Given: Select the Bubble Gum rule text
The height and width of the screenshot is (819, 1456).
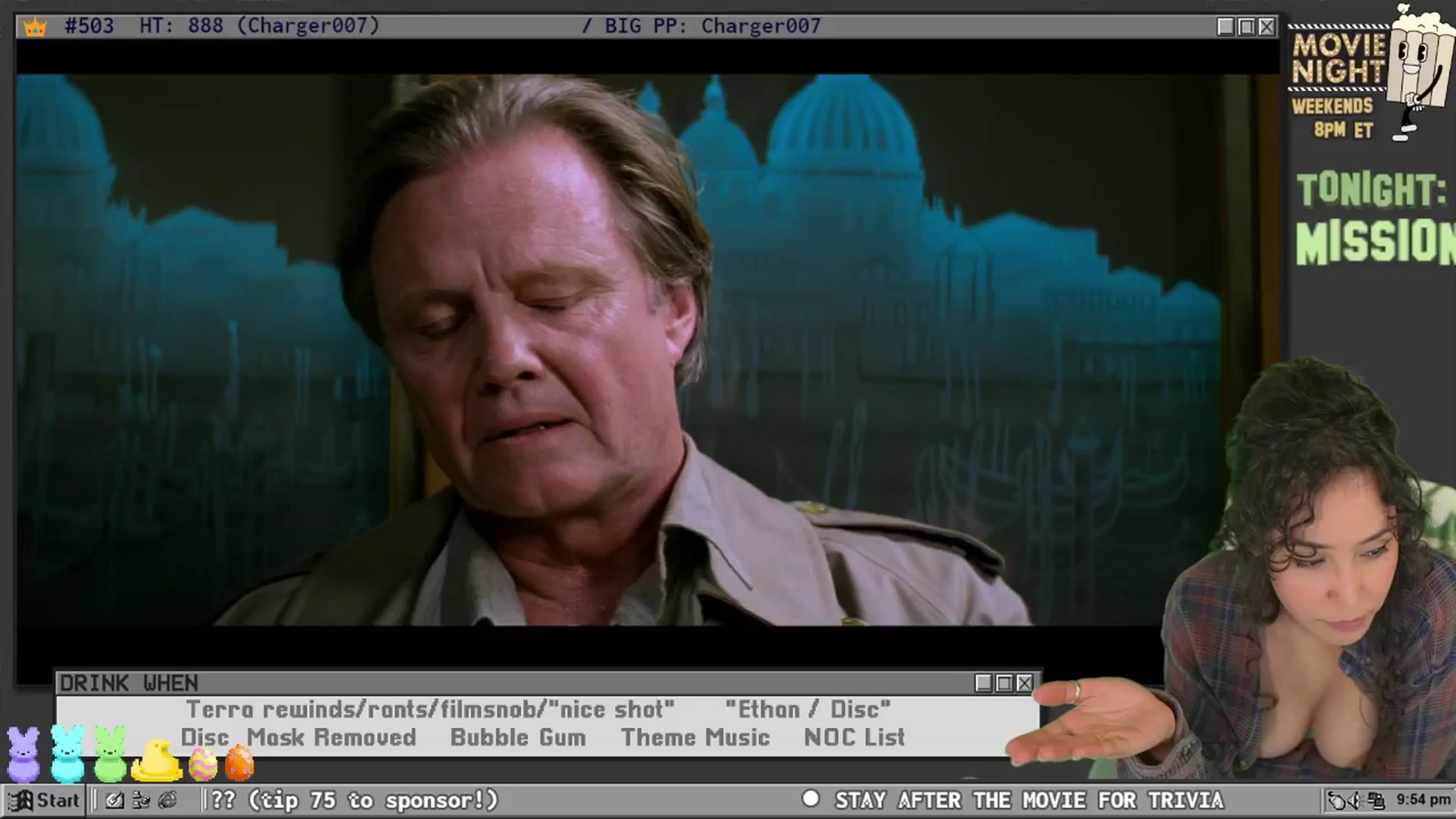Looking at the screenshot, I should (518, 738).
